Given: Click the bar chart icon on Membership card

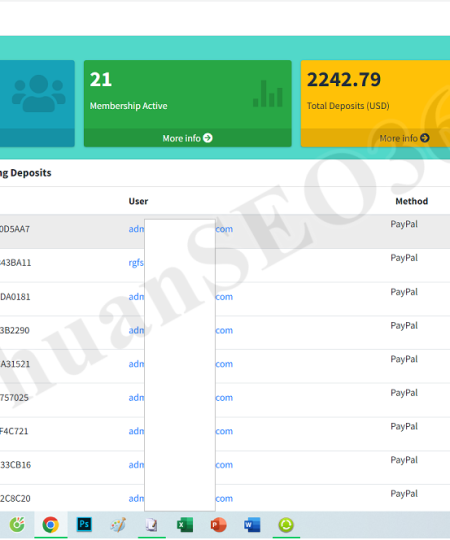Looking at the screenshot, I should 268,94.
